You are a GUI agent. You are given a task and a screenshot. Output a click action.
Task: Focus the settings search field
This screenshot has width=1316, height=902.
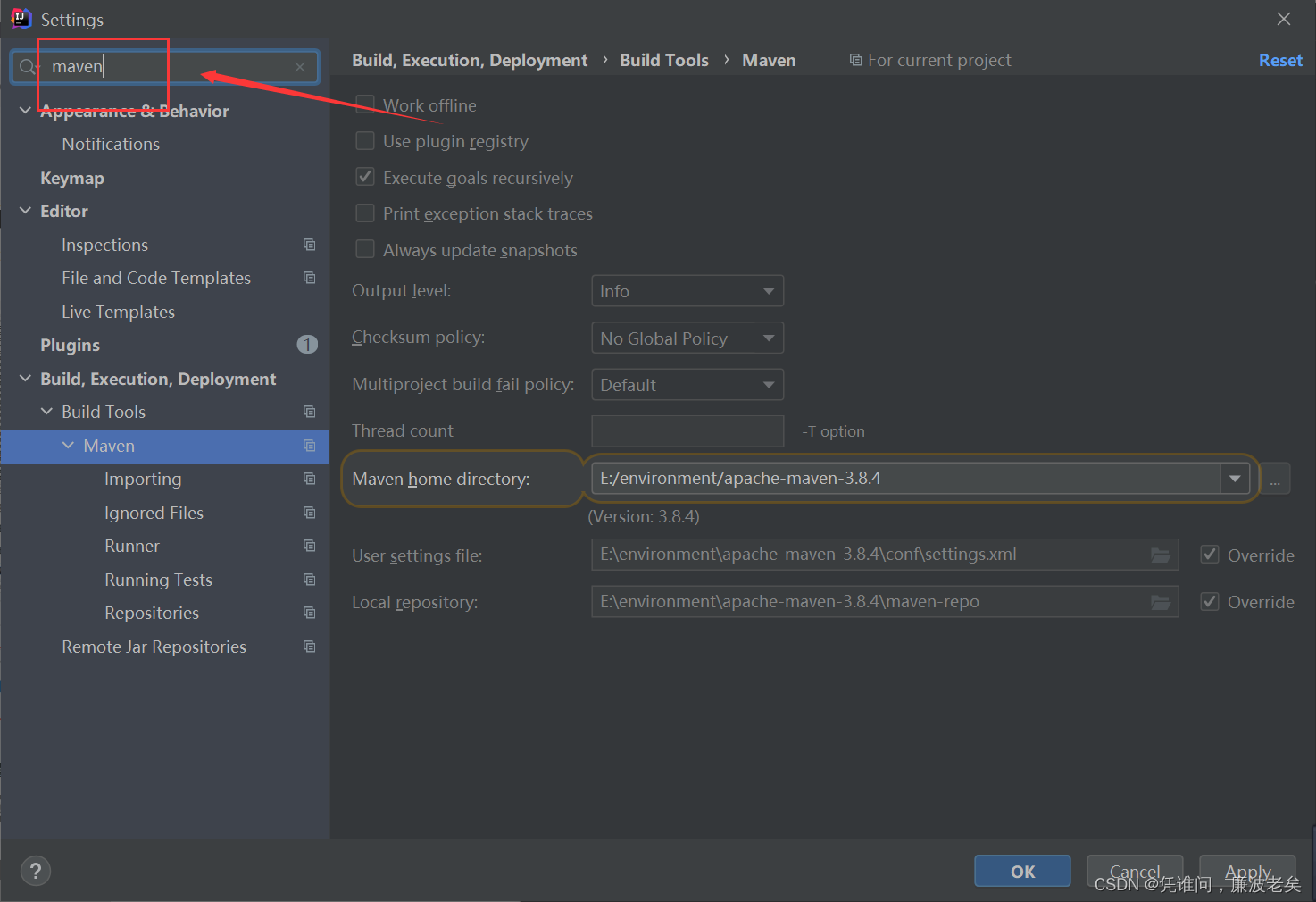tap(164, 67)
